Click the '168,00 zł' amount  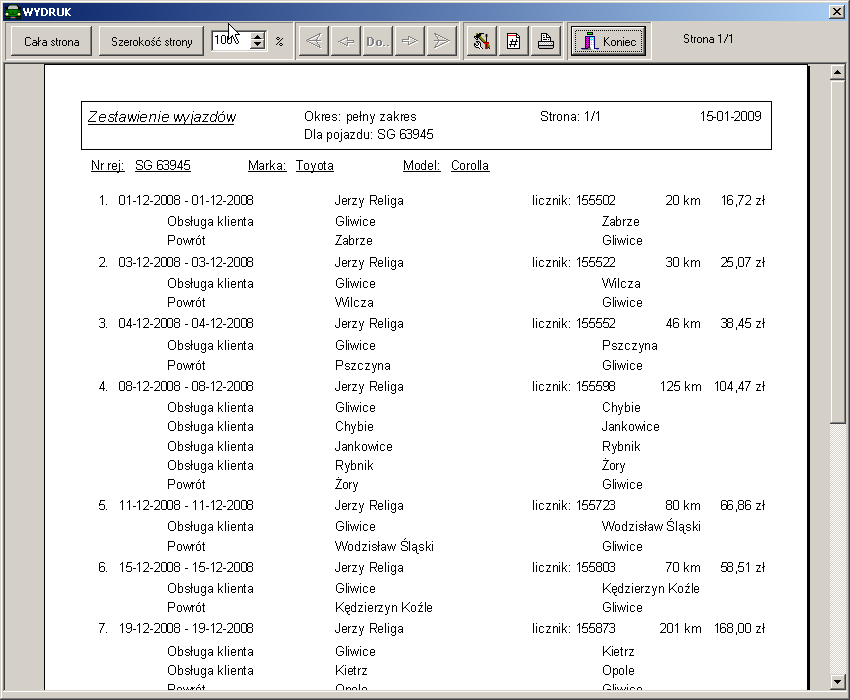[x=739, y=628]
